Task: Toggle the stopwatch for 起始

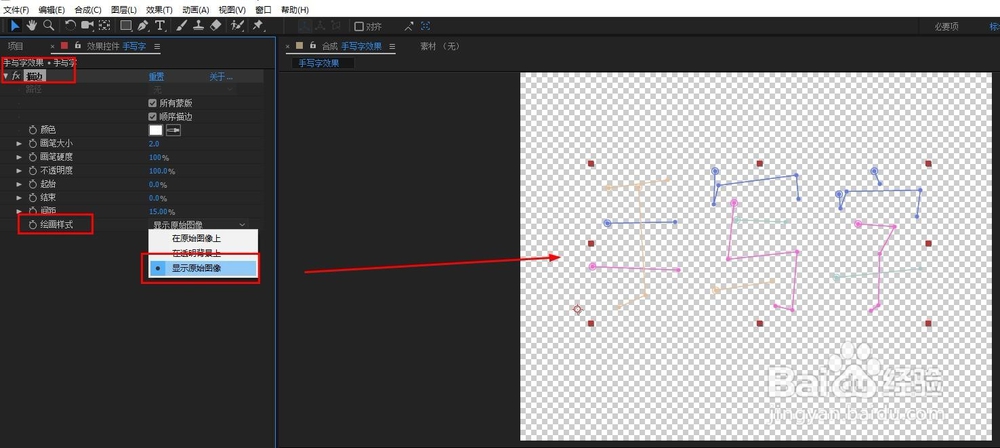Action: pyautogui.click(x=33, y=184)
